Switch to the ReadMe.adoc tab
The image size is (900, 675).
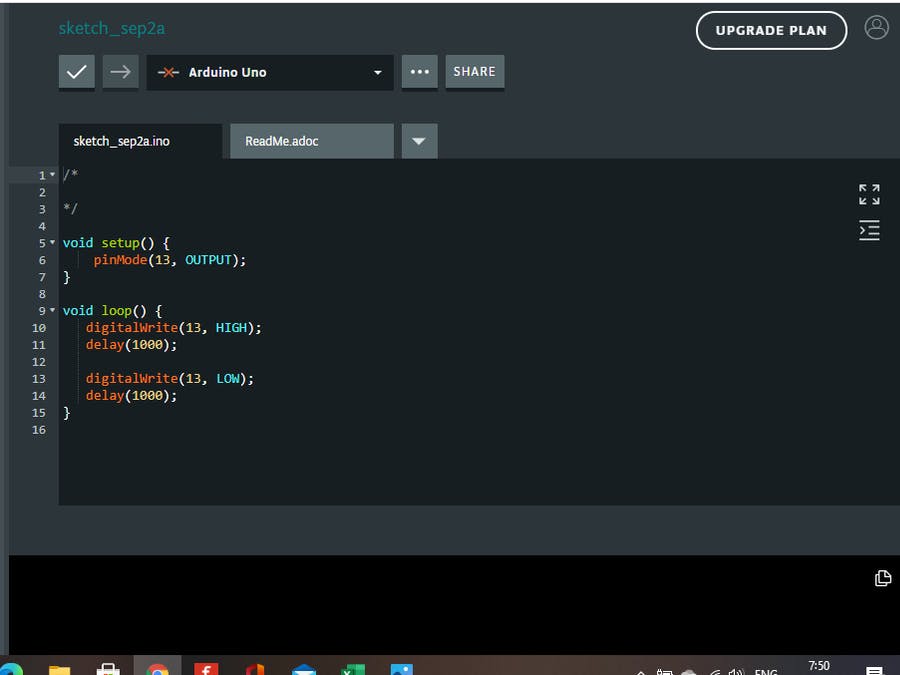point(311,141)
